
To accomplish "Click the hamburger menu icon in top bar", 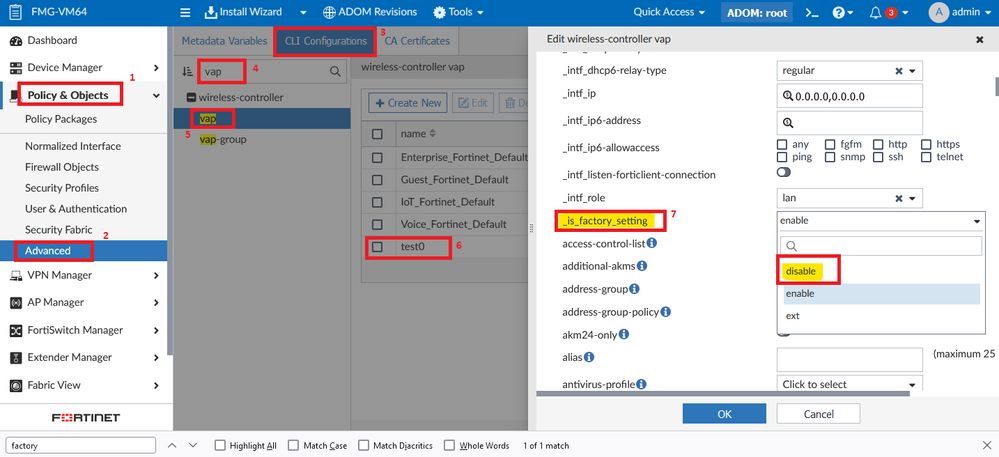I will [x=185, y=13].
